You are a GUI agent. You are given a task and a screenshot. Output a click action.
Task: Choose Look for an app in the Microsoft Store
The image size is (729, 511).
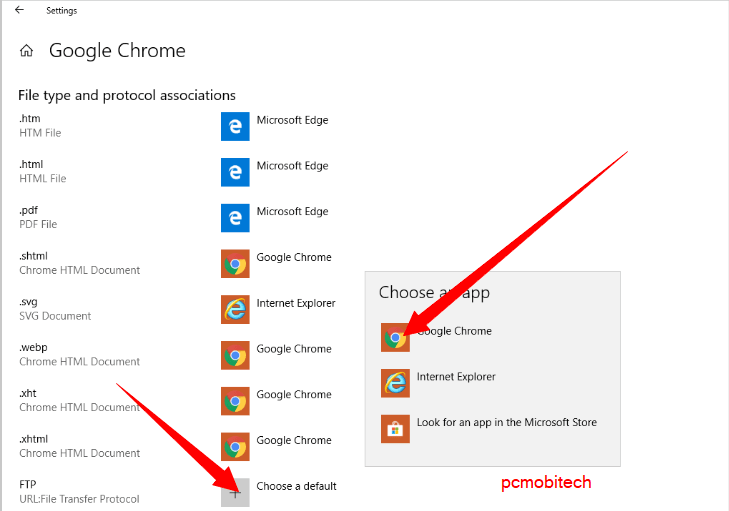507,422
